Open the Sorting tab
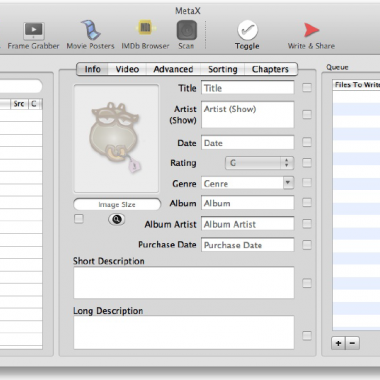380x380 pixels. point(223,69)
